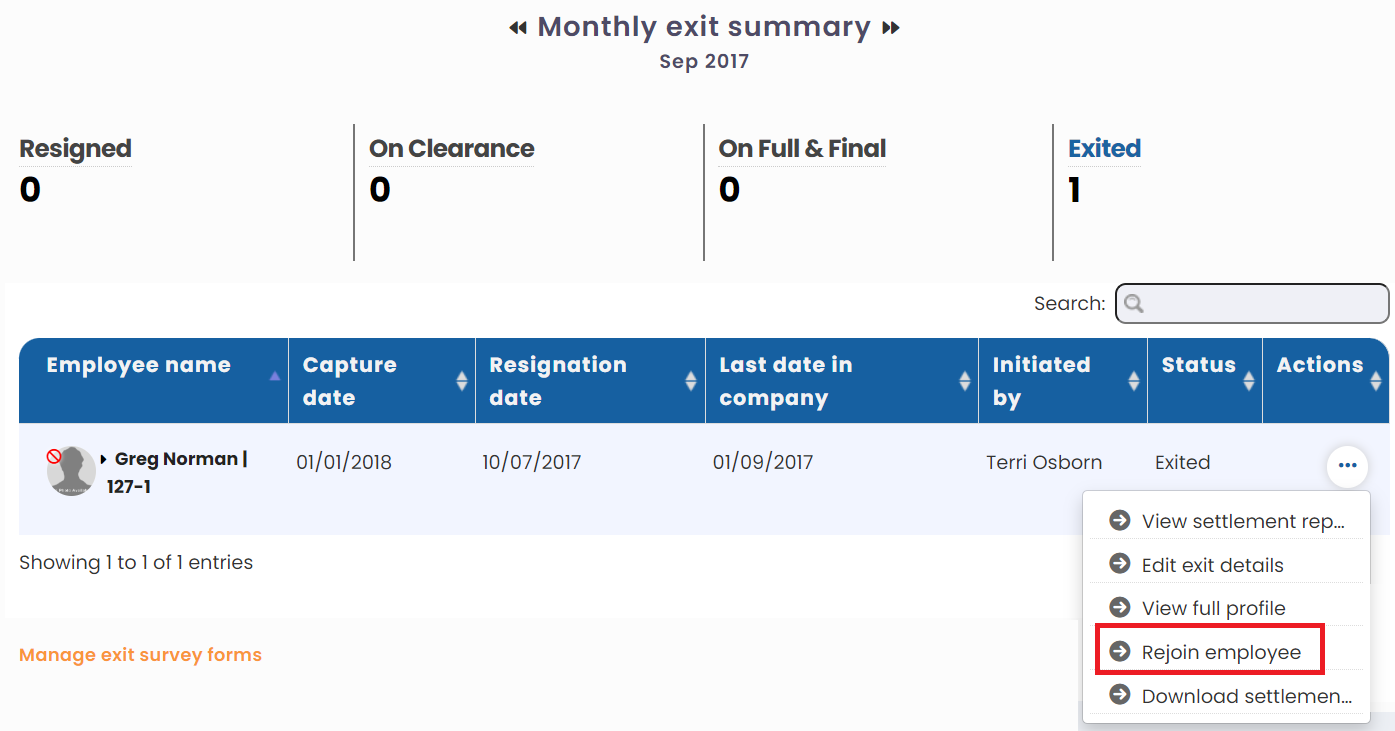1395x731 pixels.
Task: Click Showing 1 to 1 of 1 entries
Action: click(136, 563)
